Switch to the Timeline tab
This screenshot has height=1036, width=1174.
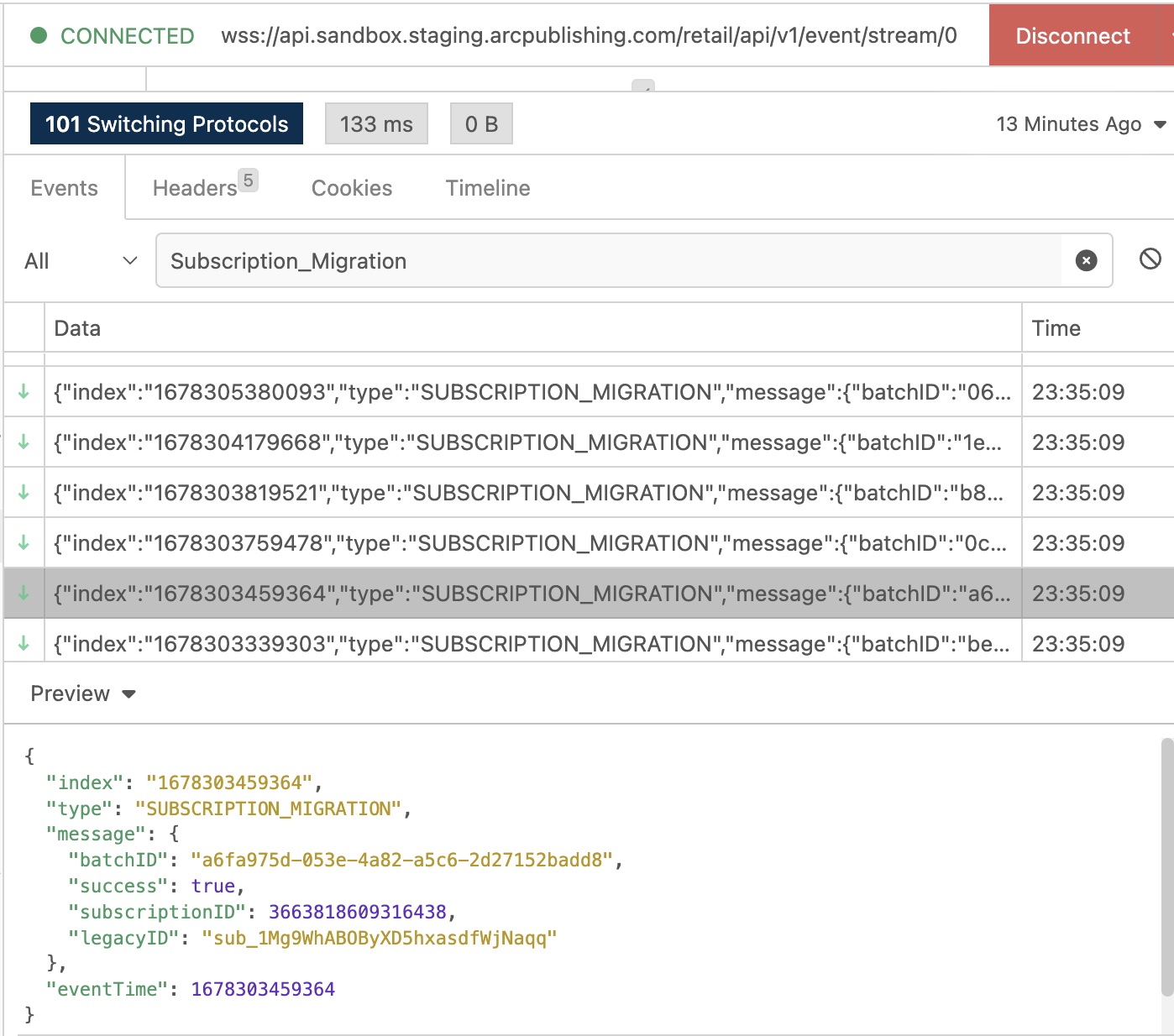[x=488, y=188]
